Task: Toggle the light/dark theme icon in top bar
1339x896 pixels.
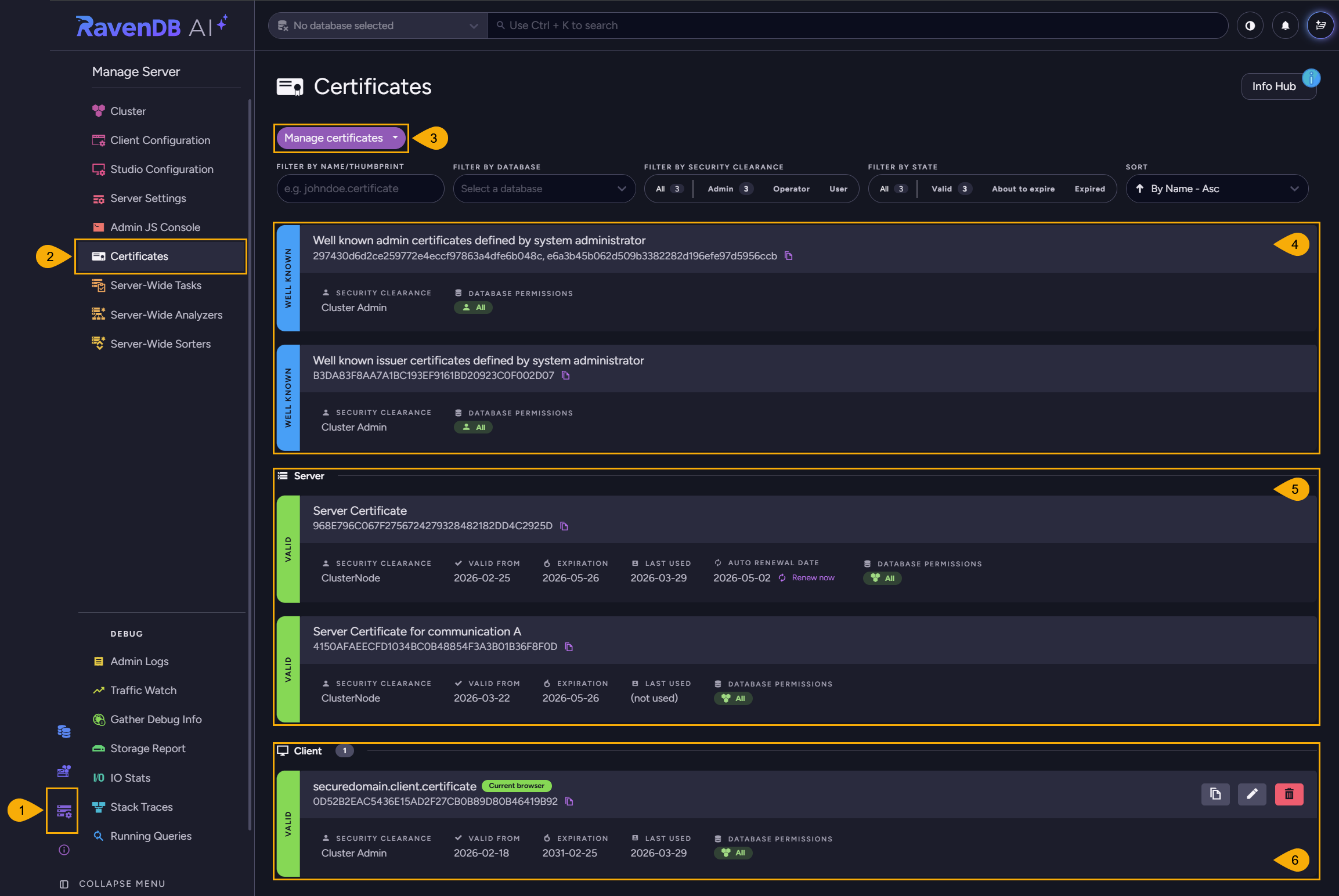Action: click(1250, 25)
